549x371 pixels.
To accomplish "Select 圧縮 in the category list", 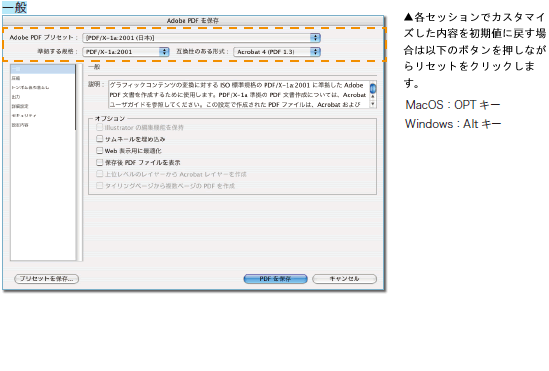I will tap(16, 78).
